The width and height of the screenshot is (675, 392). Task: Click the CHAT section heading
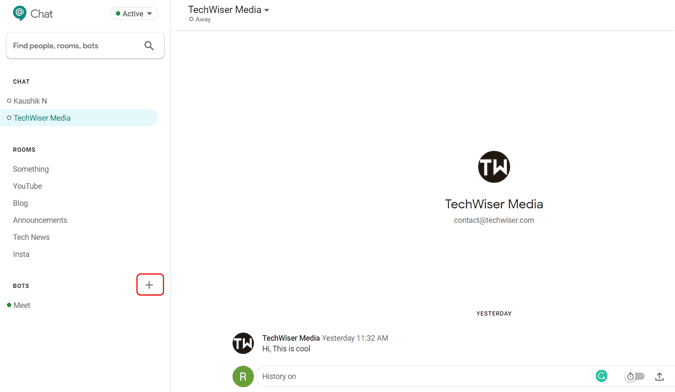click(x=21, y=82)
